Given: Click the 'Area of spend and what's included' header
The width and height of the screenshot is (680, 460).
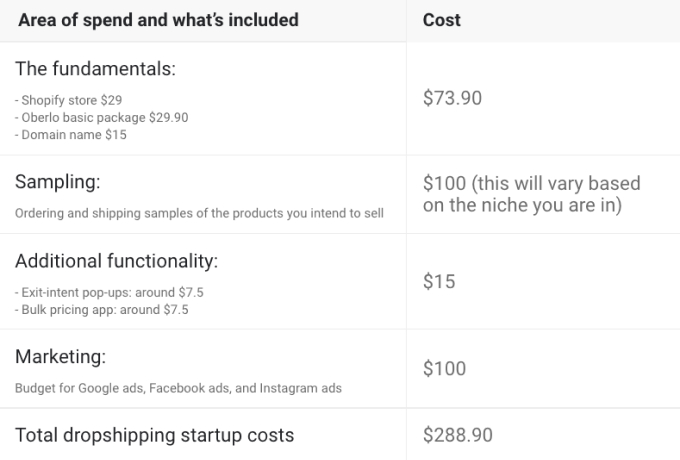Looking at the screenshot, I should (158, 20).
